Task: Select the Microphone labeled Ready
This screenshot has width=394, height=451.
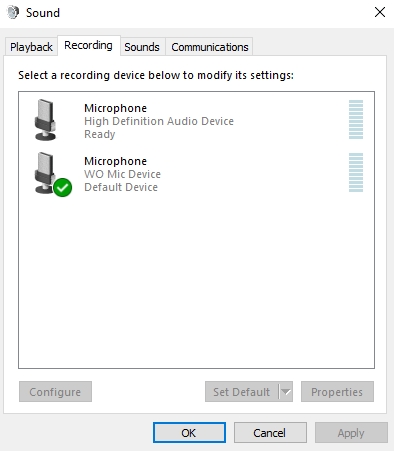Action: click(x=196, y=120)
